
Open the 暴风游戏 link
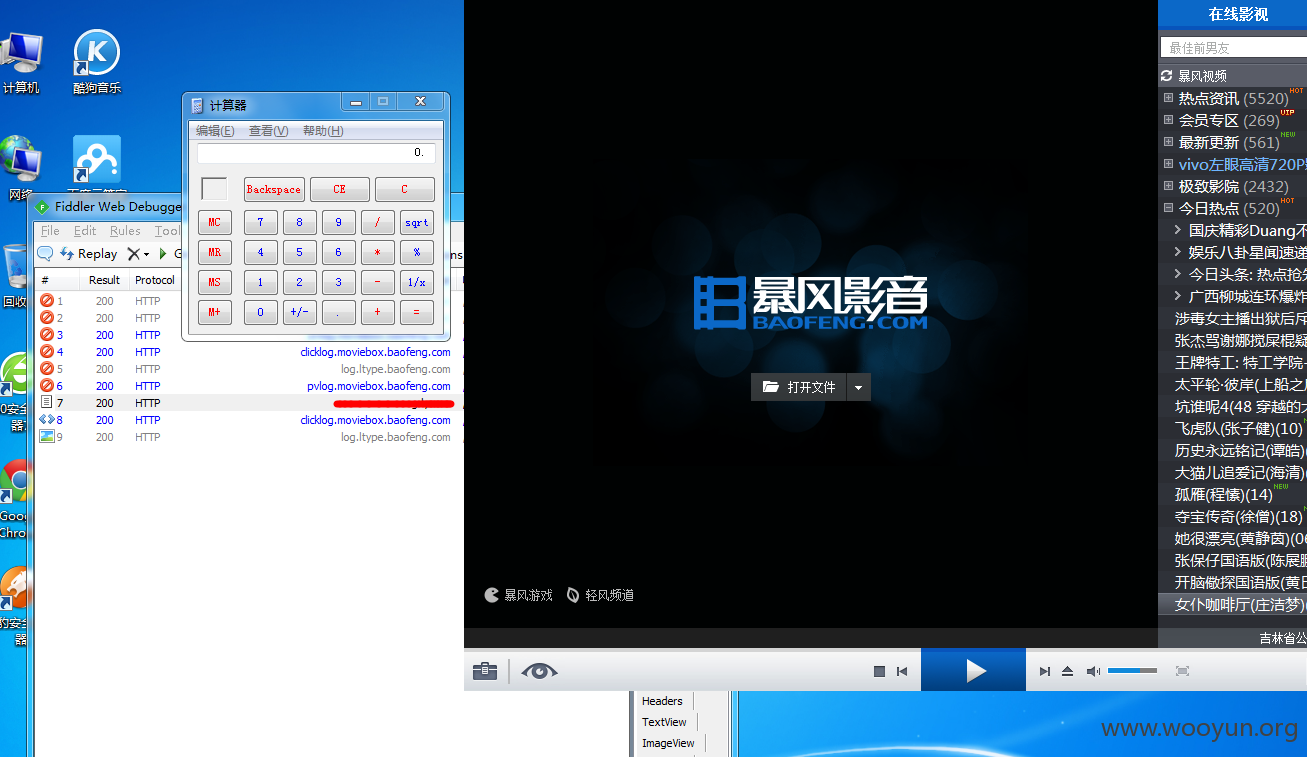(519, 595)
